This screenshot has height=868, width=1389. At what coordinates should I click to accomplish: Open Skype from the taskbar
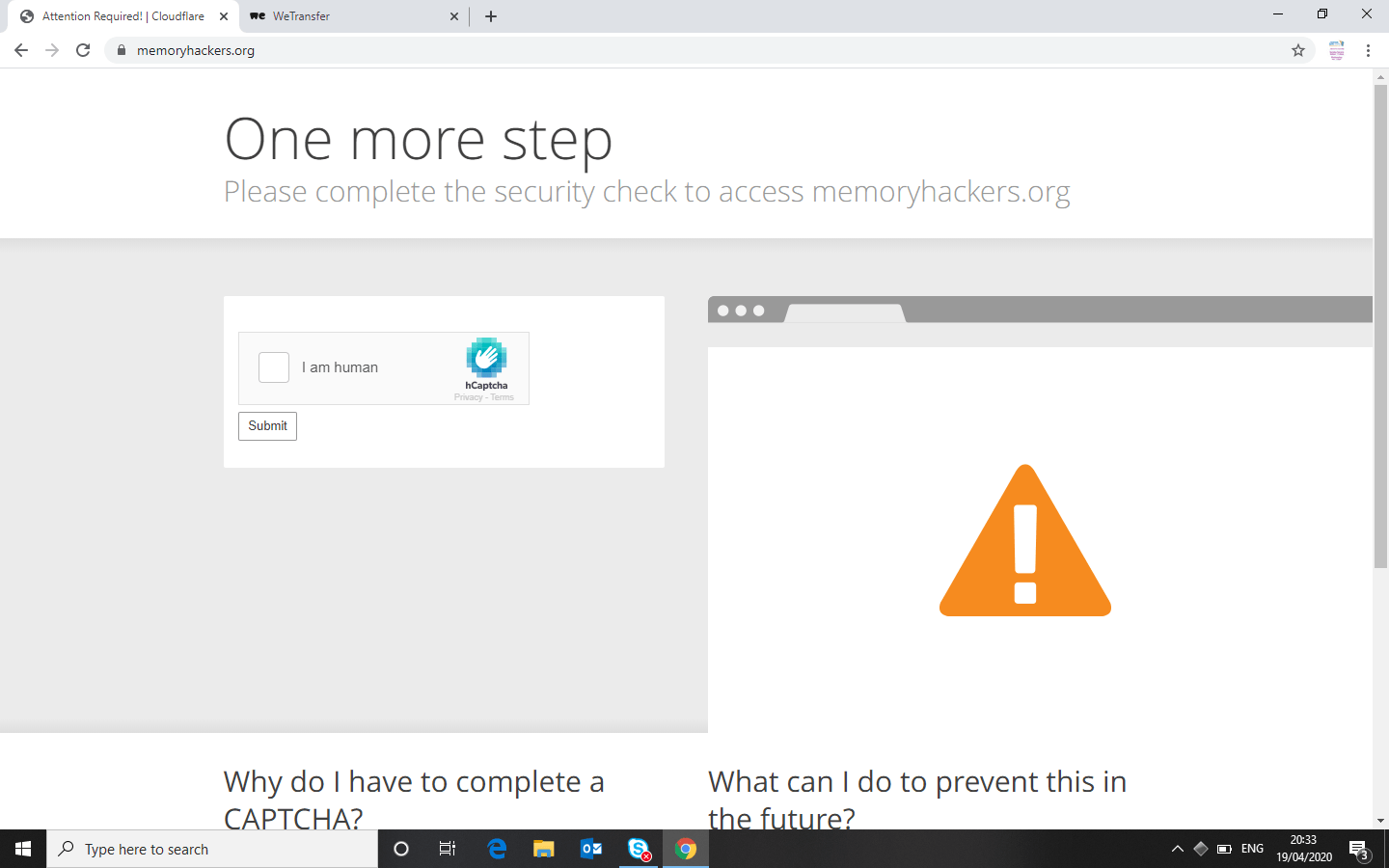(x=639, y=849)
